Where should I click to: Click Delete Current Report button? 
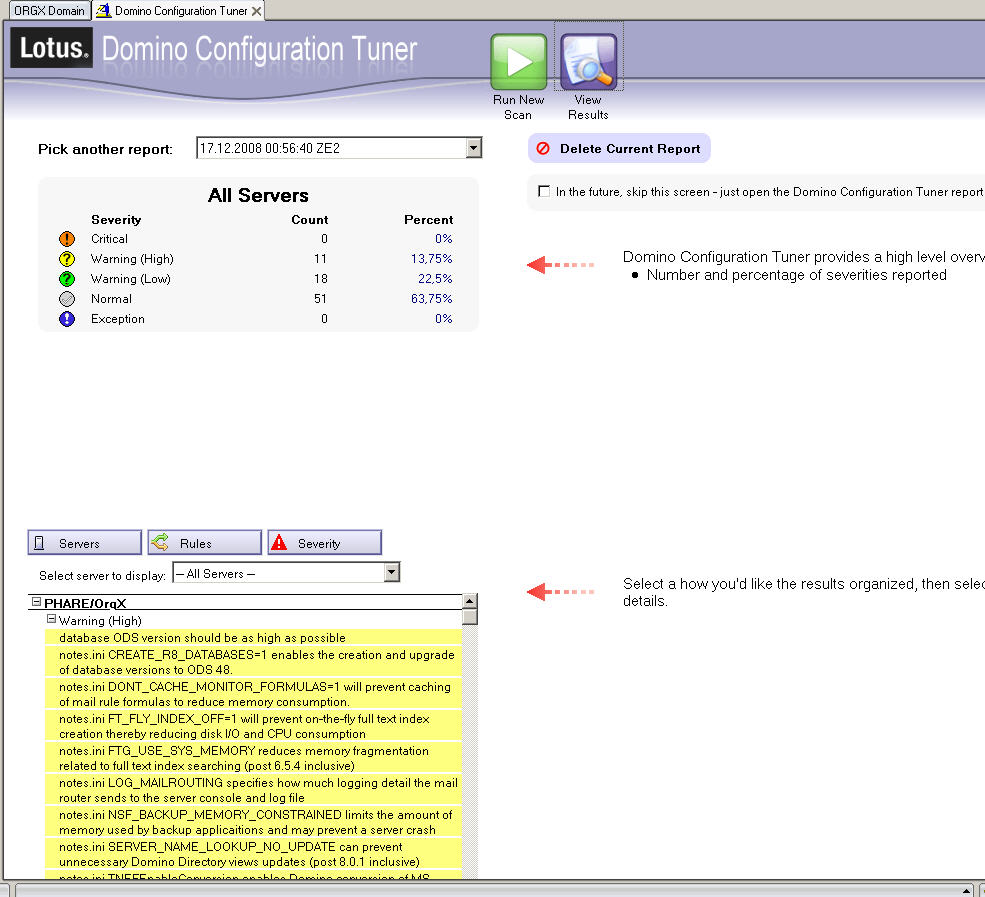click(x=619, y=148)
